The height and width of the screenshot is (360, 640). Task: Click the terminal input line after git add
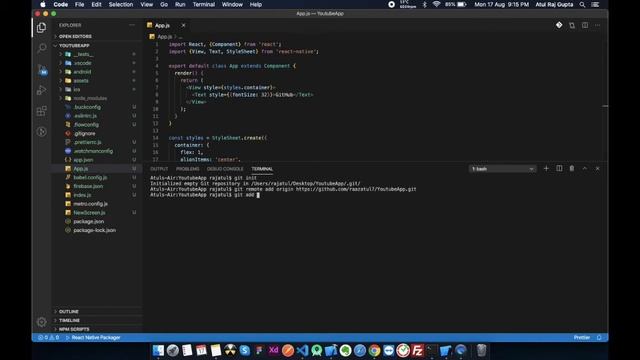[x=258, y=195]
